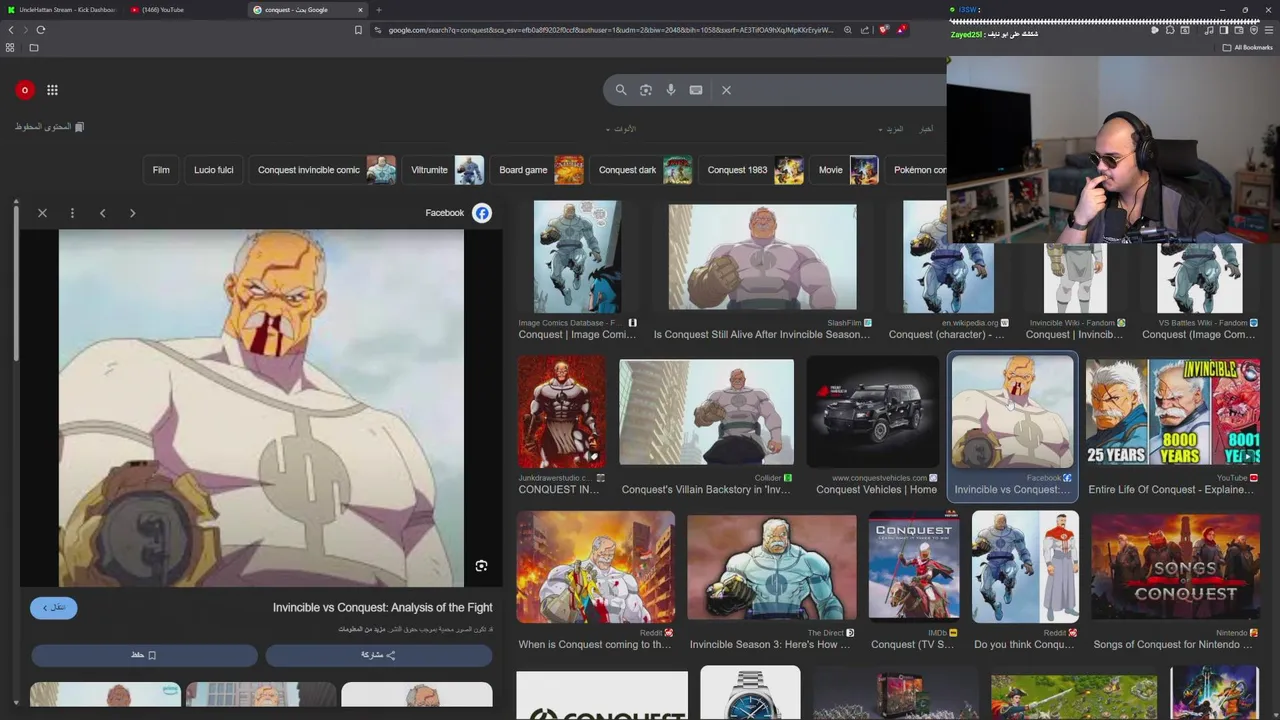
Task: Select Conquest invincible comic chip
Action: (x=324, y=170)
